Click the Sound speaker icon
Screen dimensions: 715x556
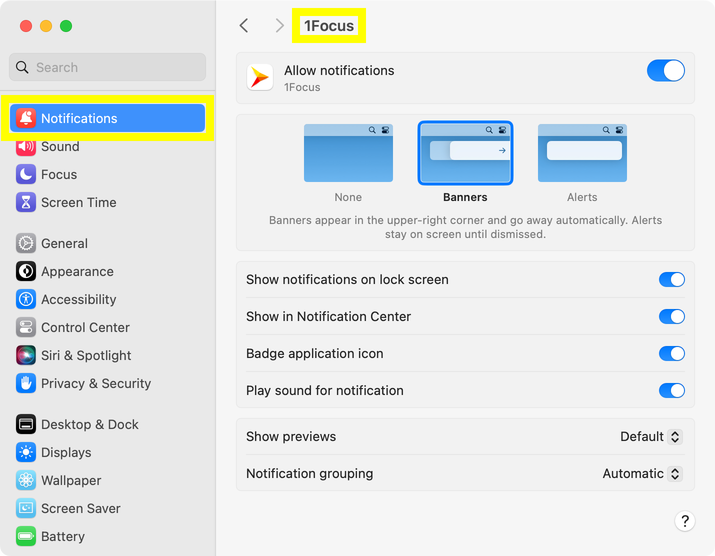click(26, 146)
